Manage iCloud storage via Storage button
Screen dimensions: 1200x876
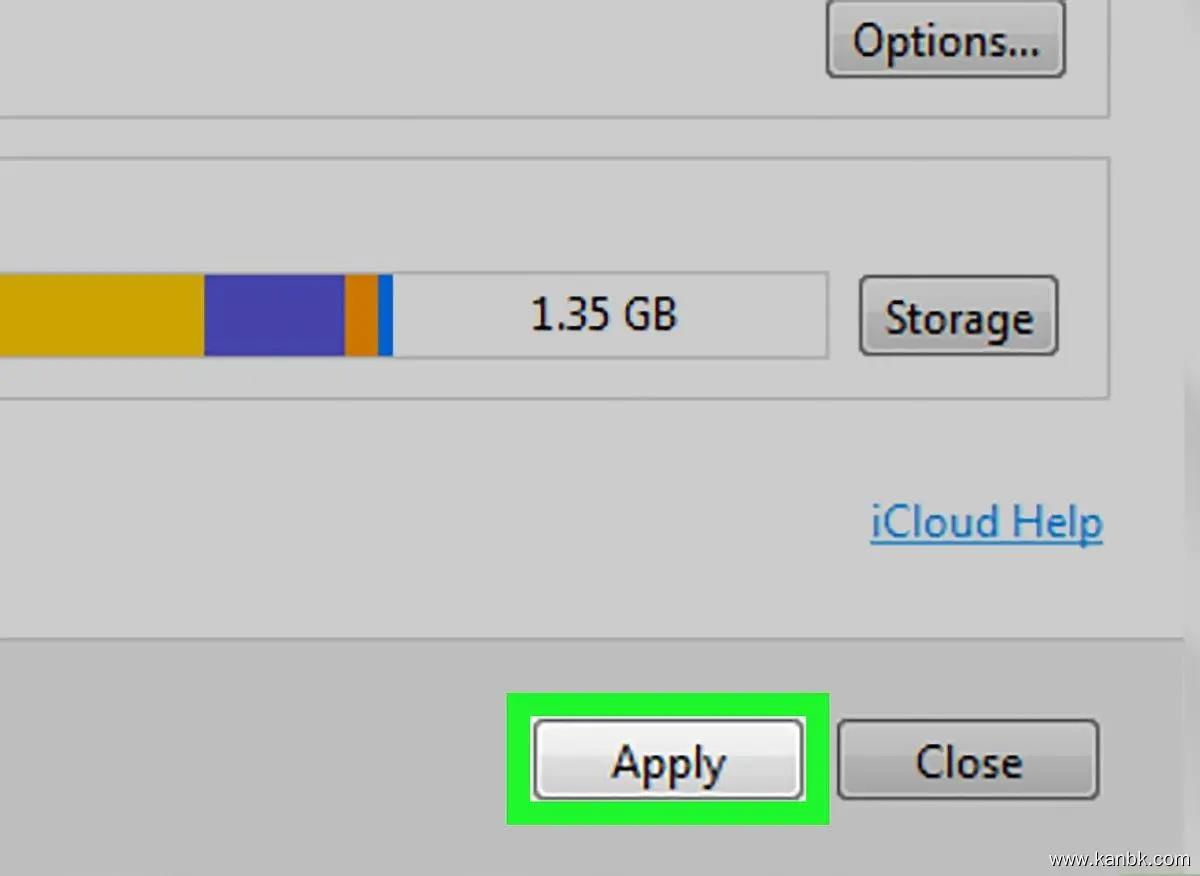coord(958,317)
